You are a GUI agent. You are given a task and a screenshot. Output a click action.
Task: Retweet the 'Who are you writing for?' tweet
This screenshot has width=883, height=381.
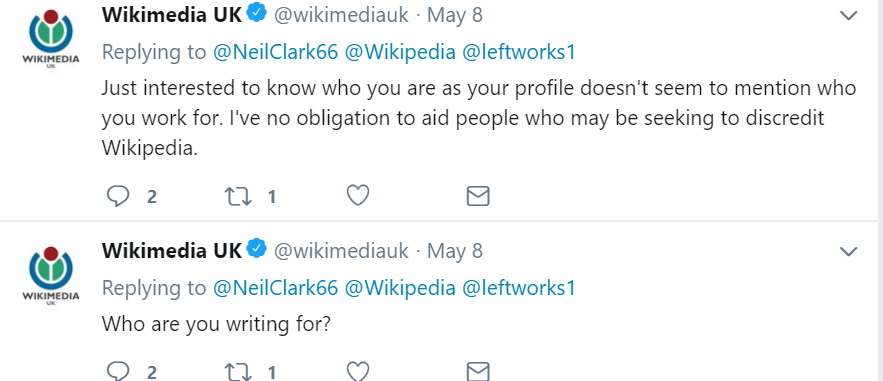click(x=238, y=371)
